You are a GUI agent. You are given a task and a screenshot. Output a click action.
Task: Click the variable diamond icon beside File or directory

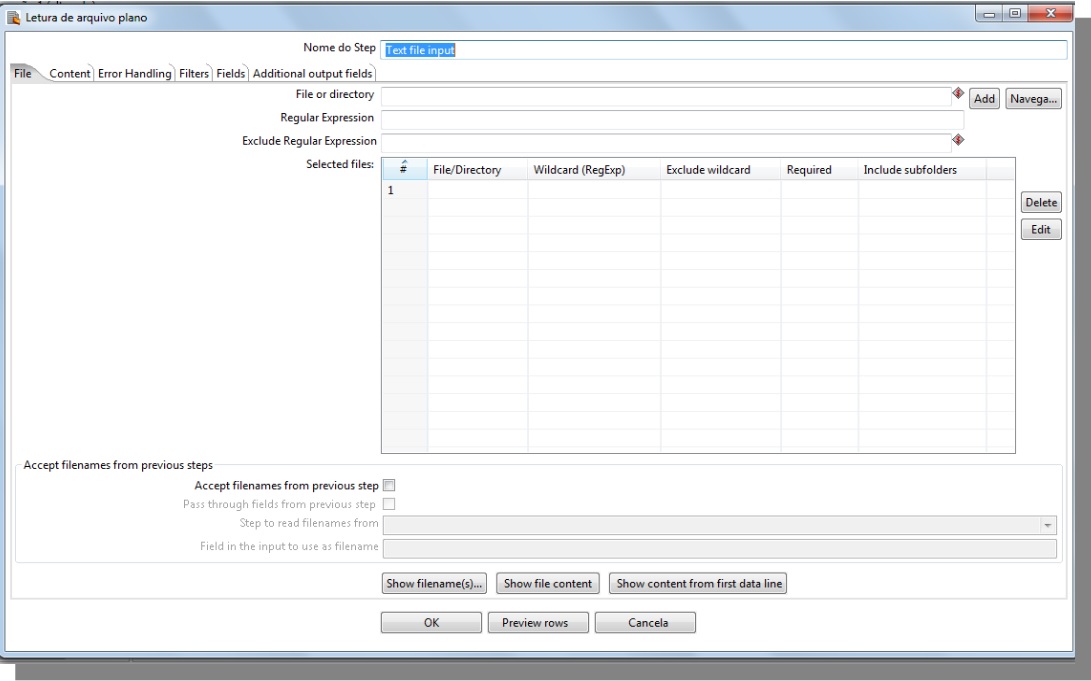[x=957, y=94]
